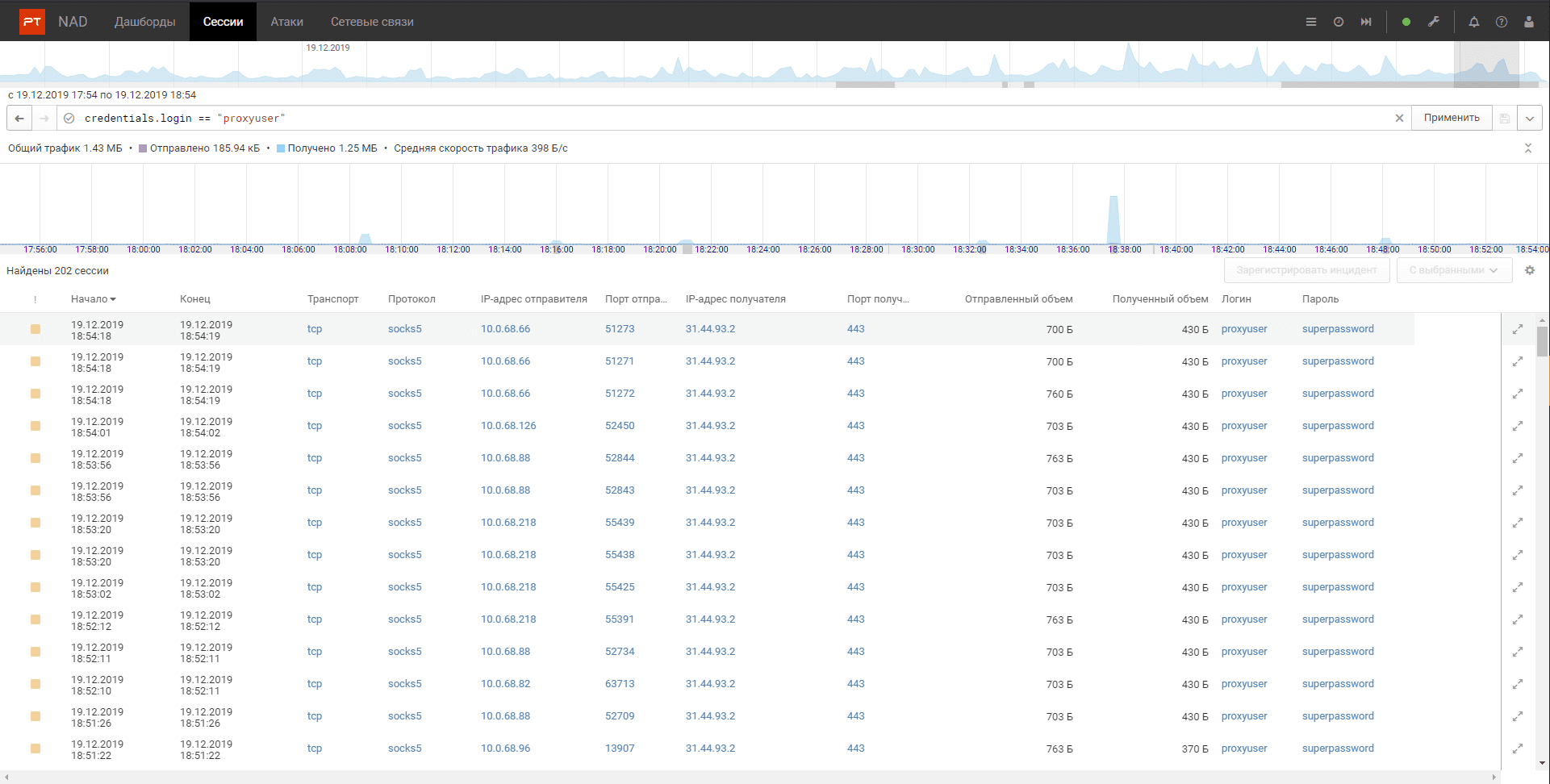
Task: Check the green system status indicator
Action: click(x=1406, y=22)
